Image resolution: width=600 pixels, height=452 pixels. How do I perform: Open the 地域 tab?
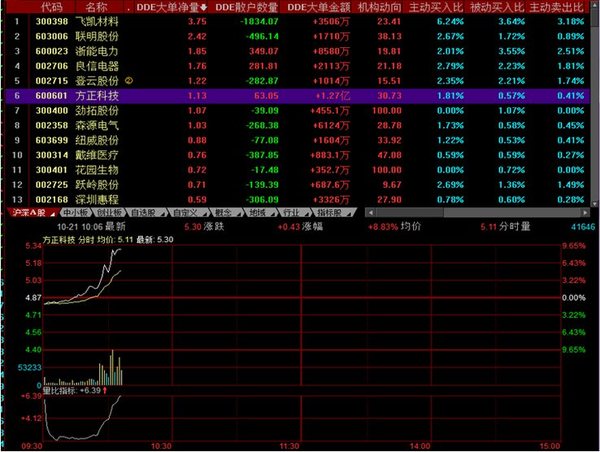[261, 212]
